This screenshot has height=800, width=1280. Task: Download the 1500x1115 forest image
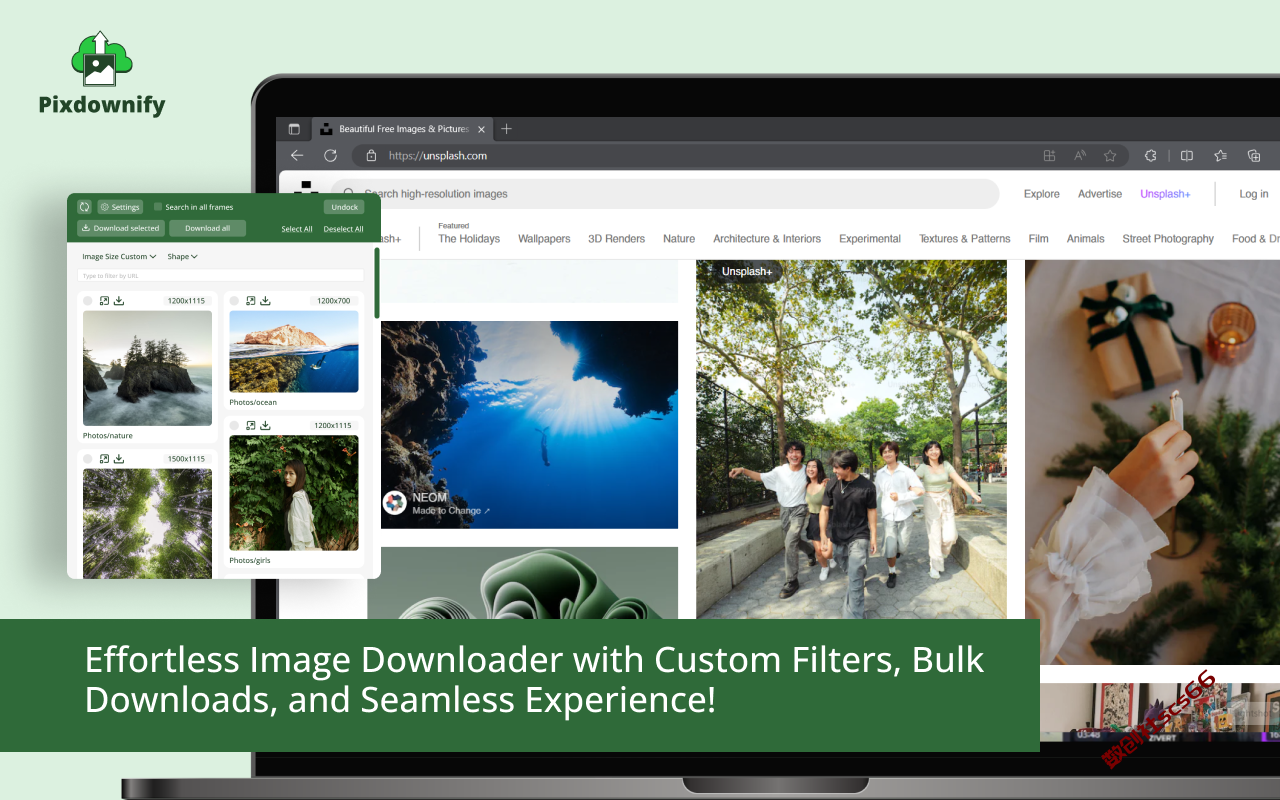pyautogui.click(x=119, y=459)
